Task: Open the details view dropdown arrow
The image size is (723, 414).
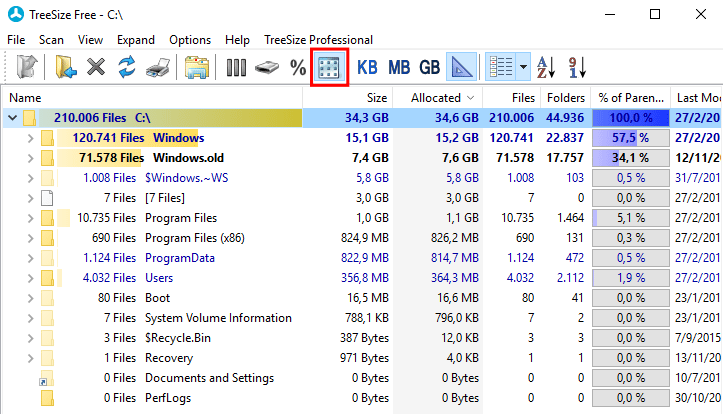Action: point(523,67)
